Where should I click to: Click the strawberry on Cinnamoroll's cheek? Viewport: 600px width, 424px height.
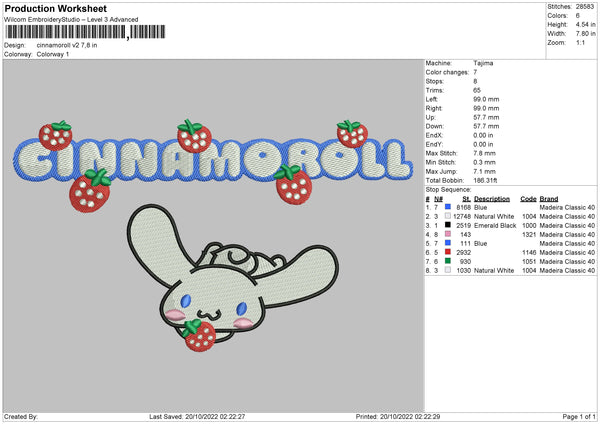(201, 335)
